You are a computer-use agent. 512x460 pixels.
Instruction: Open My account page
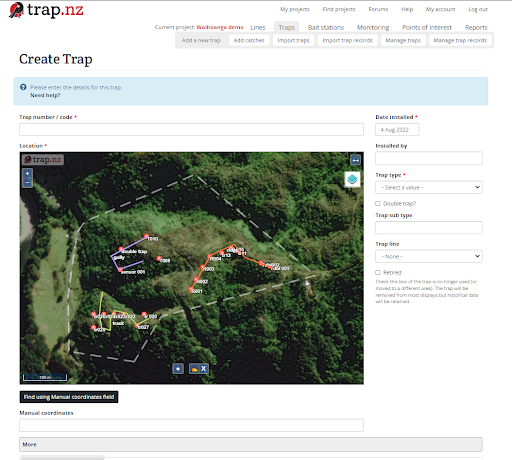tap(440, 9)
